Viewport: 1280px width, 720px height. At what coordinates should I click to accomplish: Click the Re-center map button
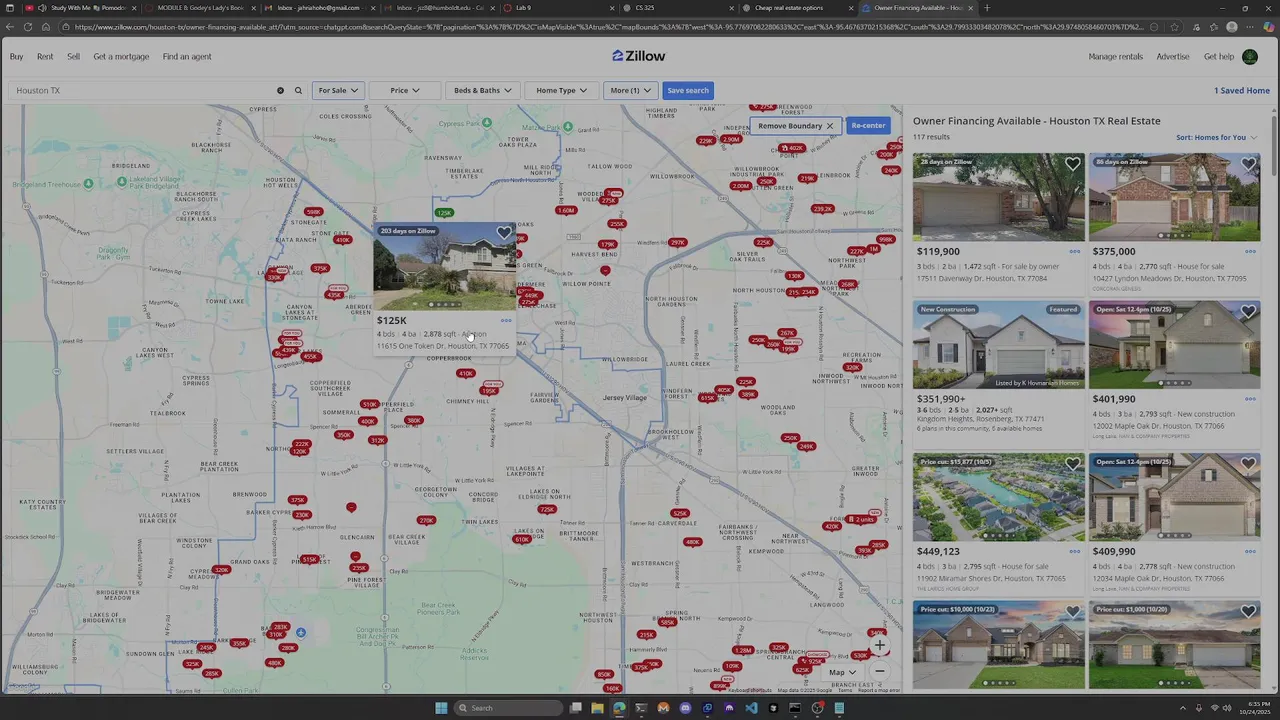click(x=868, y=126)
